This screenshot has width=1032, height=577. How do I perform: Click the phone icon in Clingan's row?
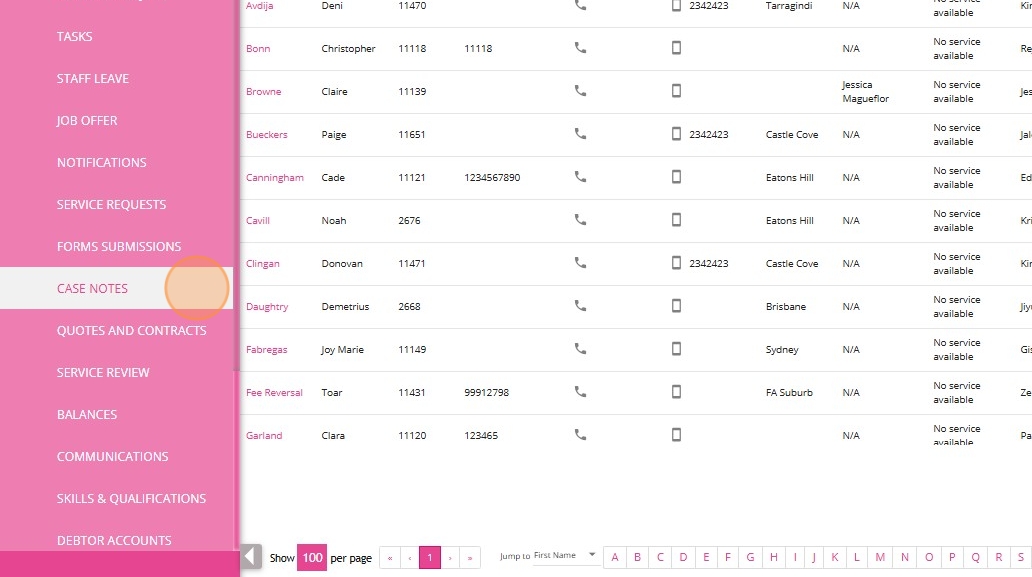pos(580,263)
